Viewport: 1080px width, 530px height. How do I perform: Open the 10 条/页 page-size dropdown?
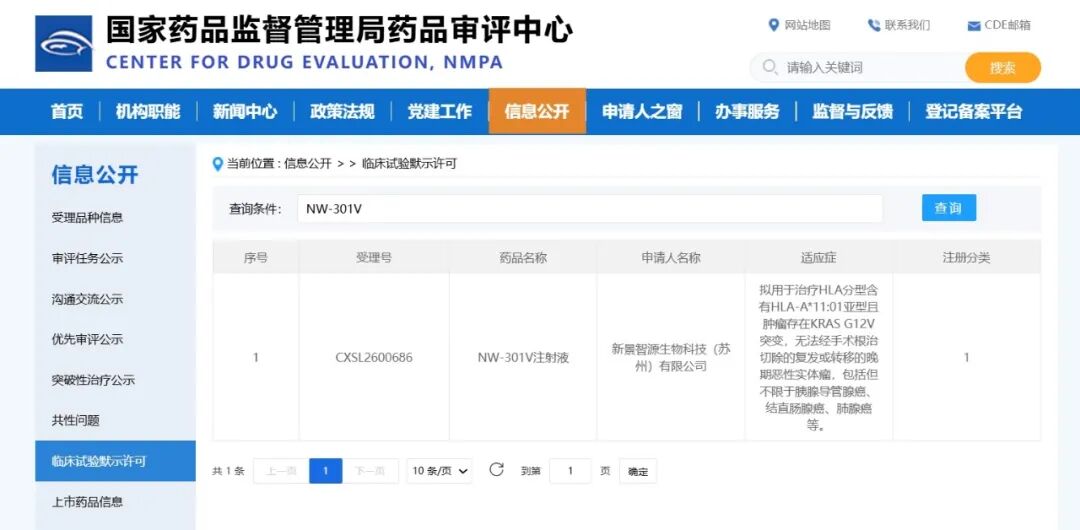pyautogui.click(x=439, y=471)
